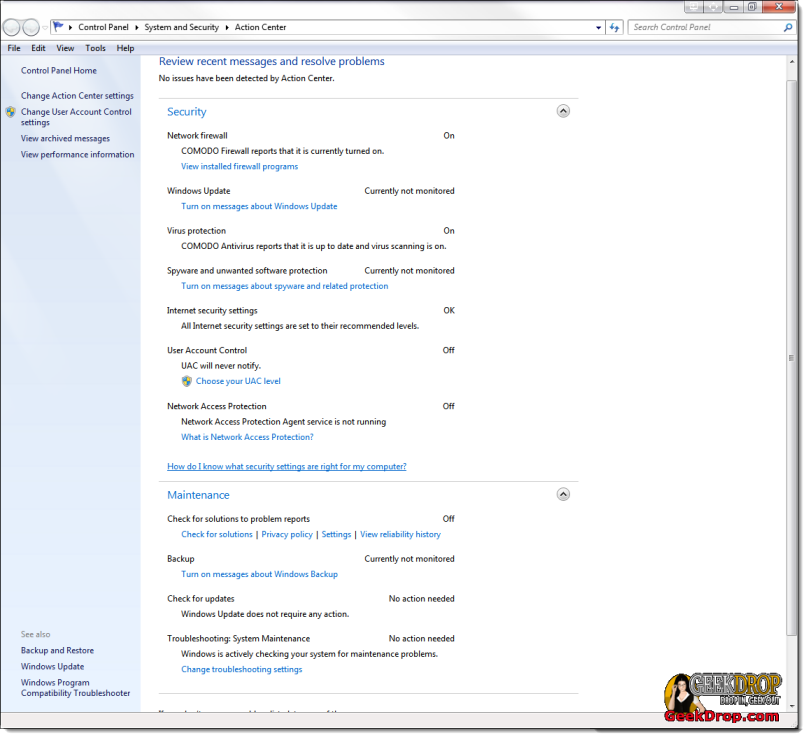Click the Virus protection heading
The width and height of the screenshot is (807, 737).
[196, 231]
